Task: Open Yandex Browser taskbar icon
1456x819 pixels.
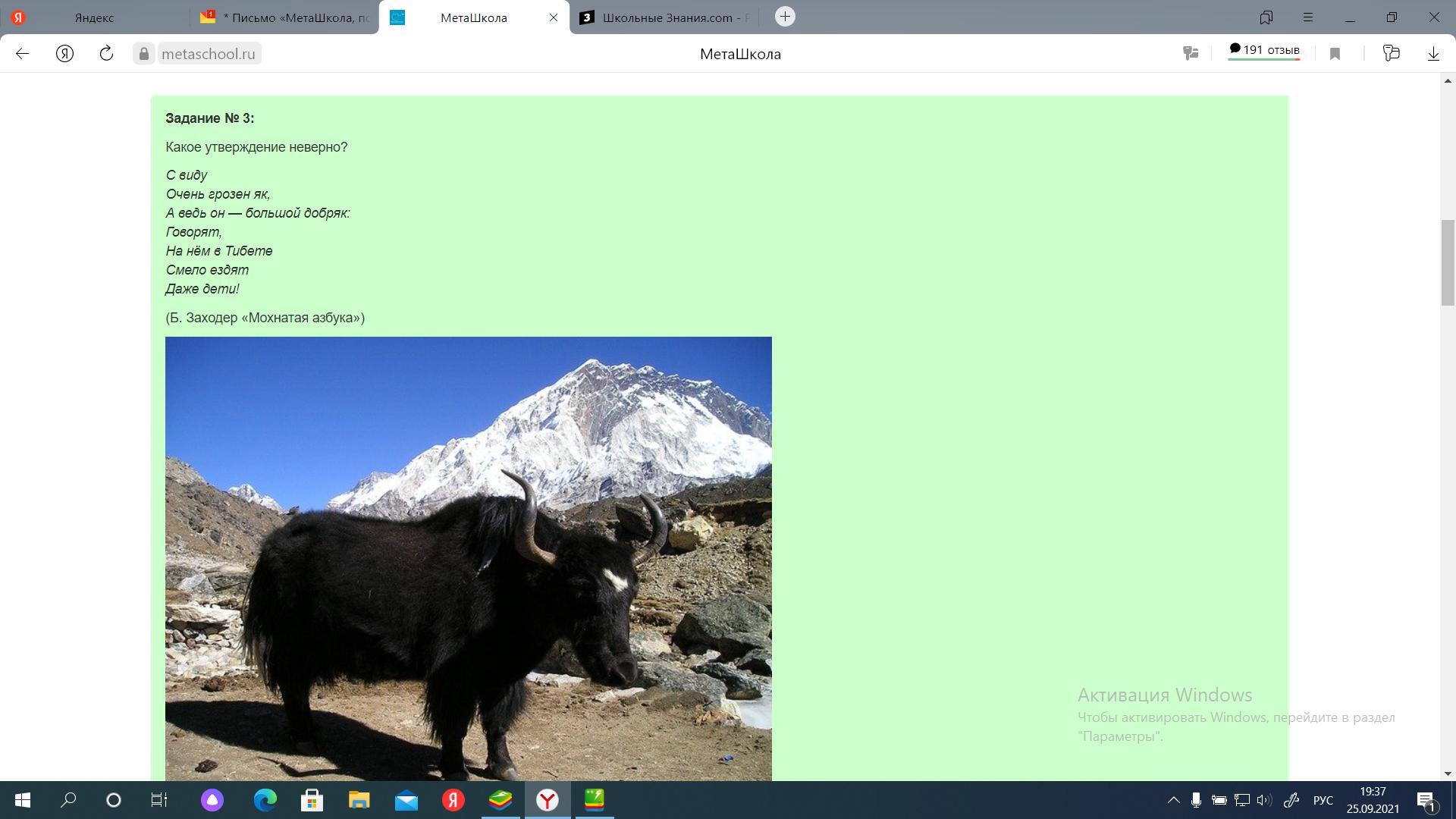Action: coord(547,800)
